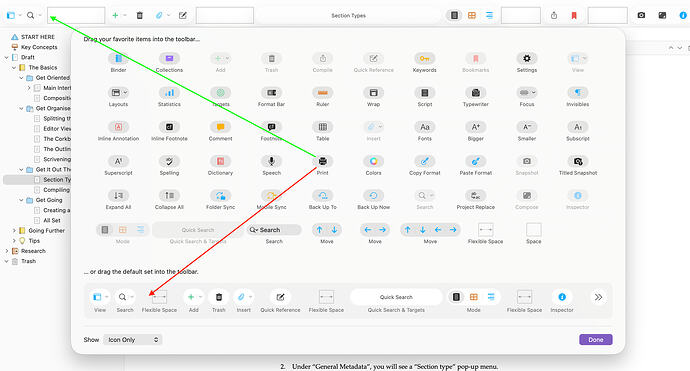690x371 pixels.
Task: Expand the Tips binder item
Action: 14,241
